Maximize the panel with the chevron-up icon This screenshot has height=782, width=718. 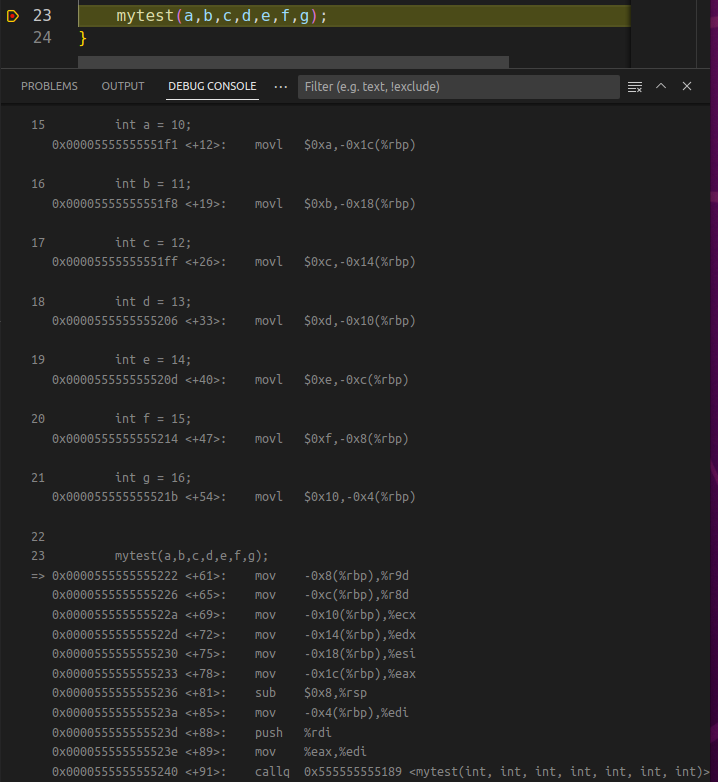(x=661, y=86)
